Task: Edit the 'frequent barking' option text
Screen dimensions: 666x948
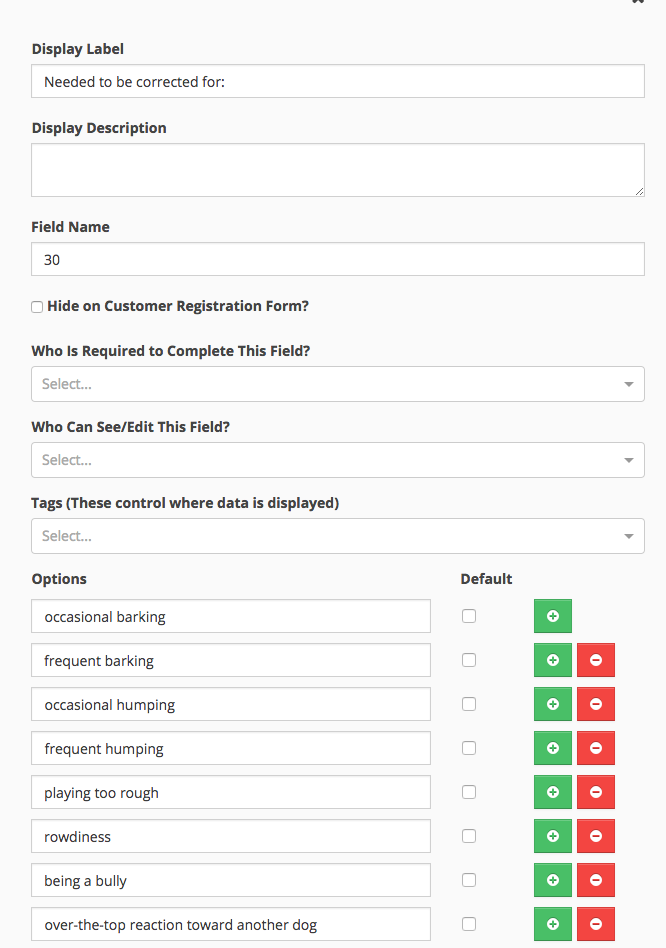Action: click(x=231, y=660)
